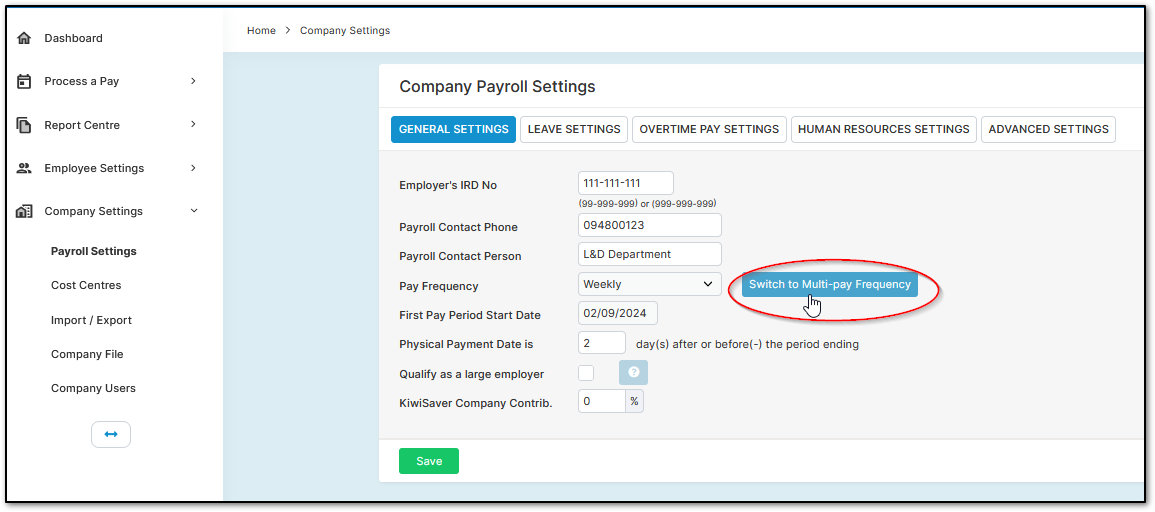Click KiwiSaver Company Contrib. percentage field
The height and width of the screenshot is (512, 1155).
coord(602,401)
